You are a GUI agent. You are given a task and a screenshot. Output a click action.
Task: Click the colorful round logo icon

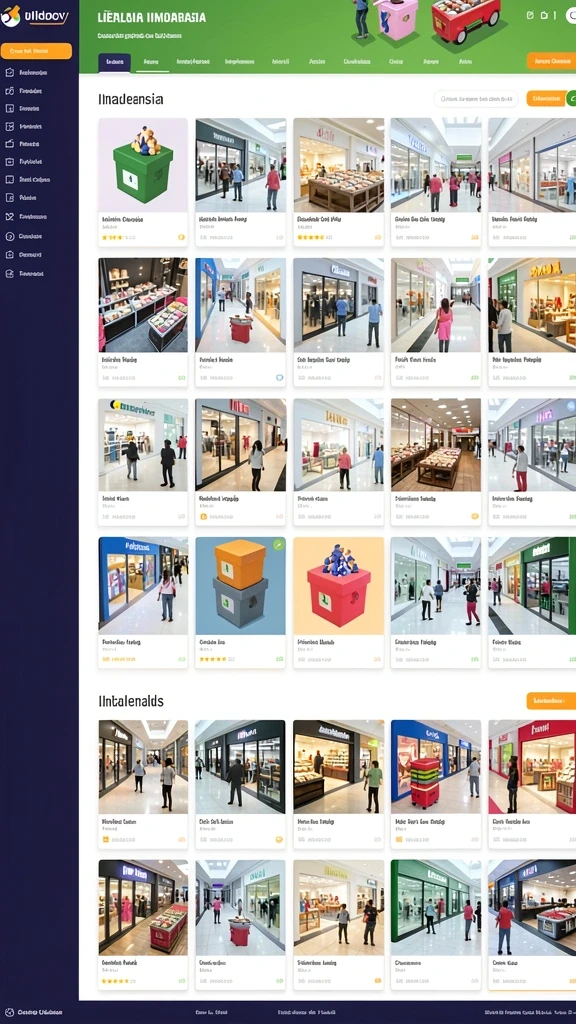(x=10, y=16)
